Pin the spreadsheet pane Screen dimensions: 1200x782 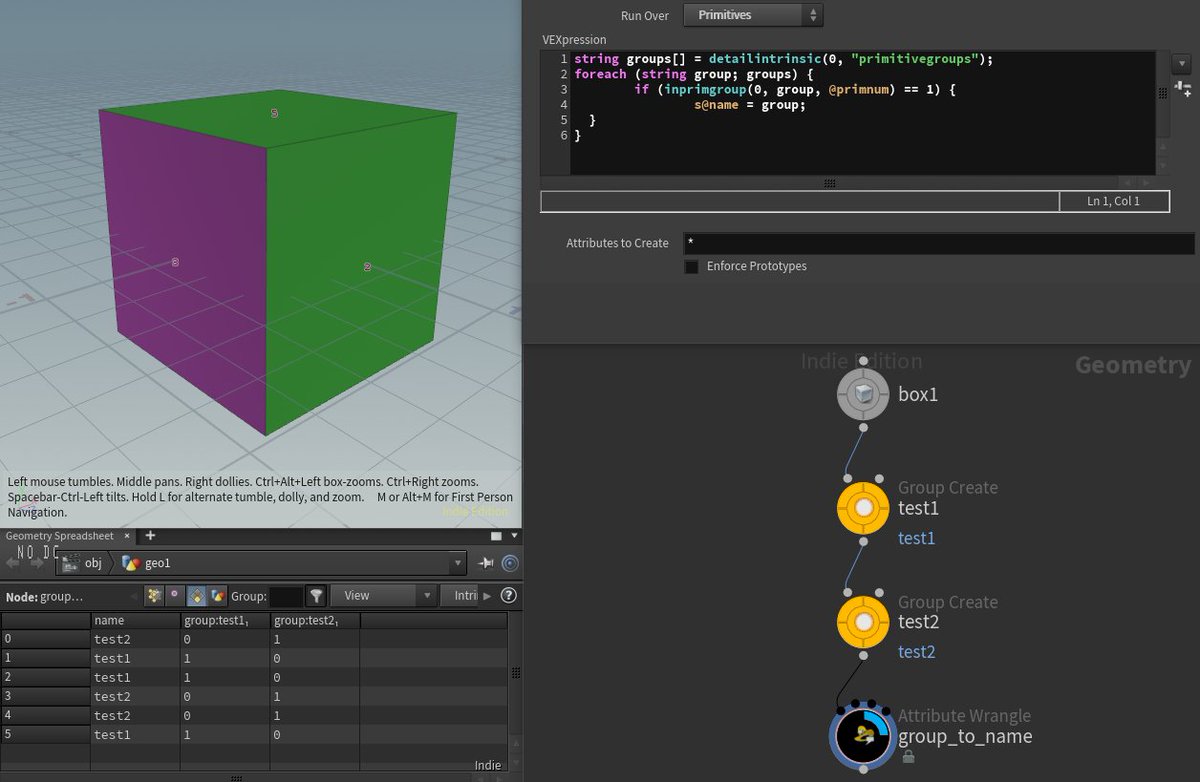point(487,563)
